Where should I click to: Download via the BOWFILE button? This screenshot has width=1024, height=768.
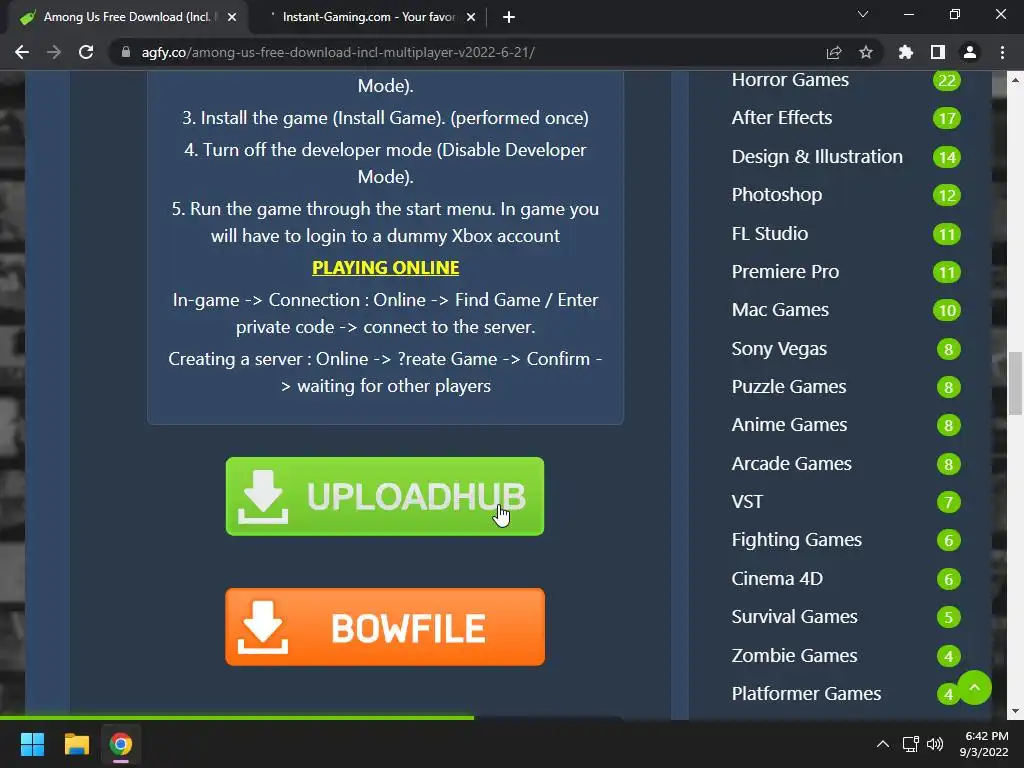385,627
